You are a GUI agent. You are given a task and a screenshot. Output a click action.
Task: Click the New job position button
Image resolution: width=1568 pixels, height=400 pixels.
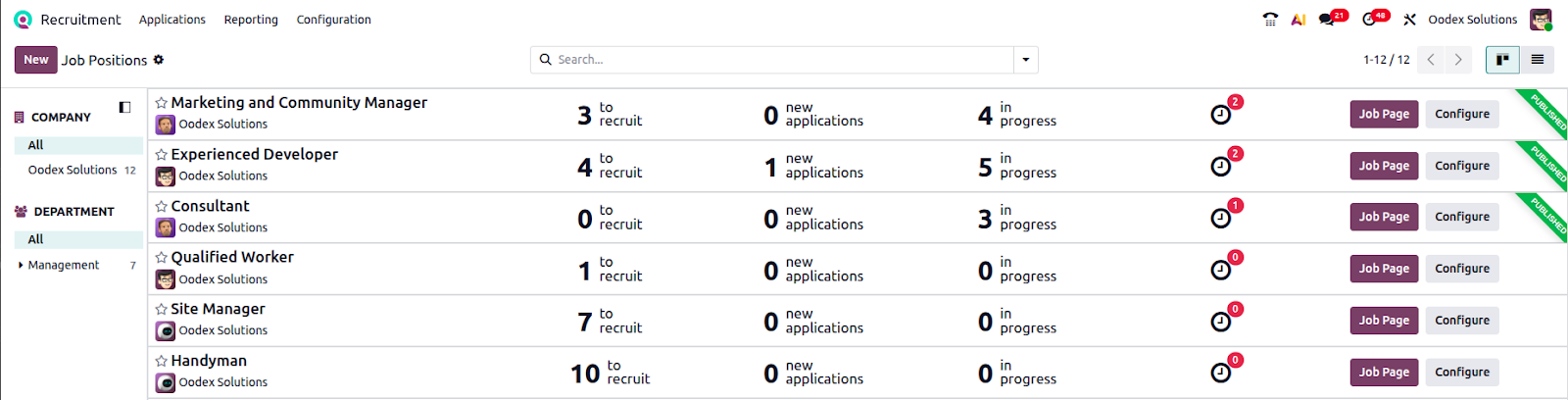tap(36, 60)
